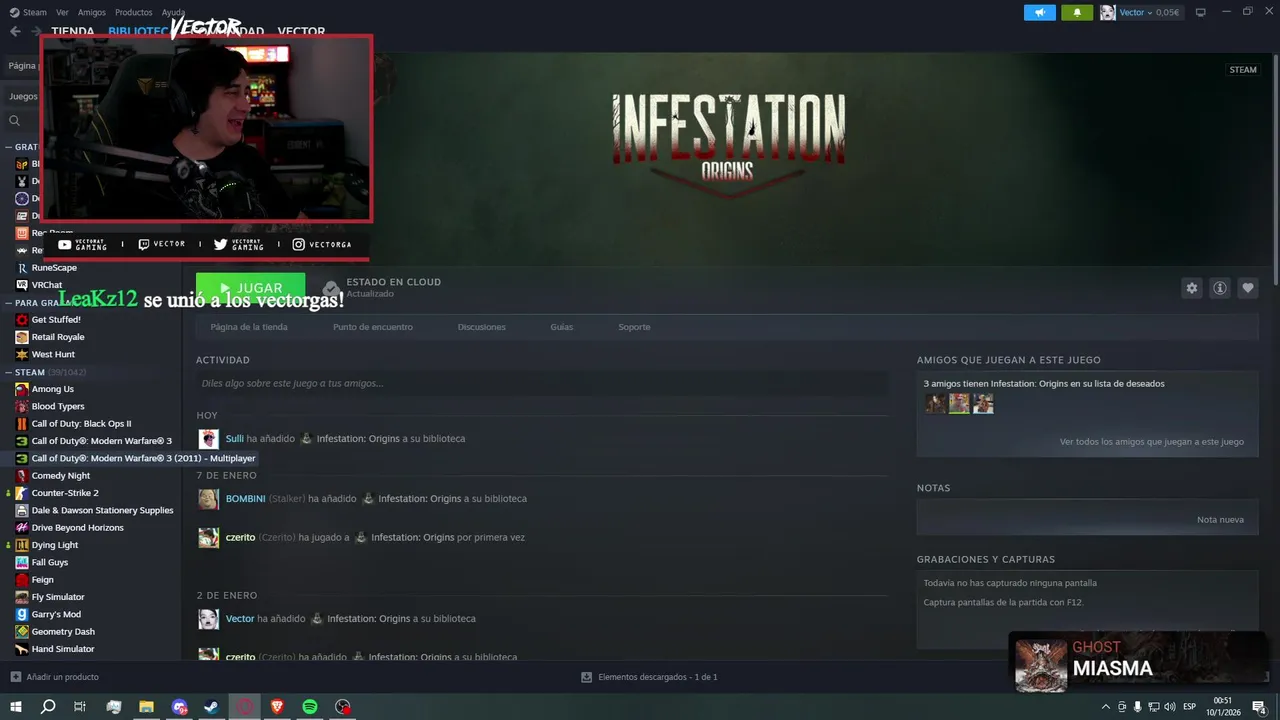Go back with the navigation arrow

15,31
